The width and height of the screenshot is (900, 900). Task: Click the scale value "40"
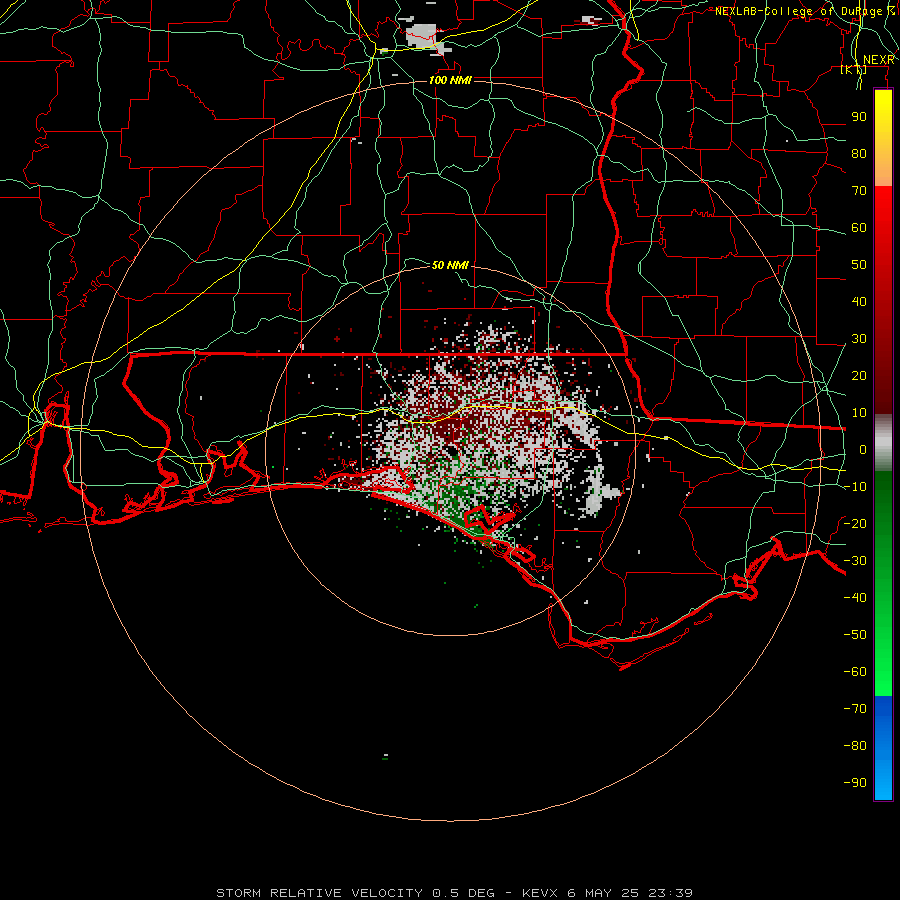[x=859, y=302]
